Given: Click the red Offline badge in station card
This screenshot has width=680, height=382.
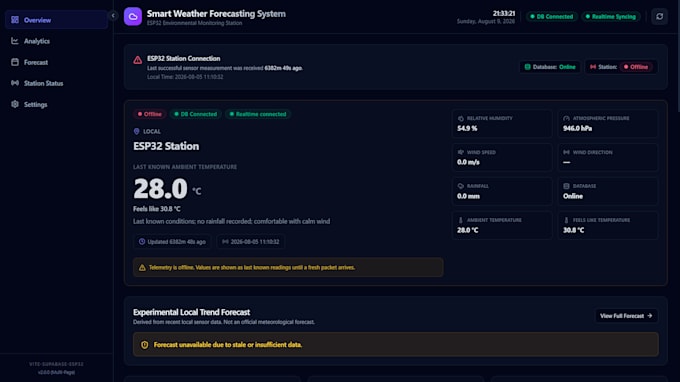Looking at the screenshot, I should pos(150,114).
